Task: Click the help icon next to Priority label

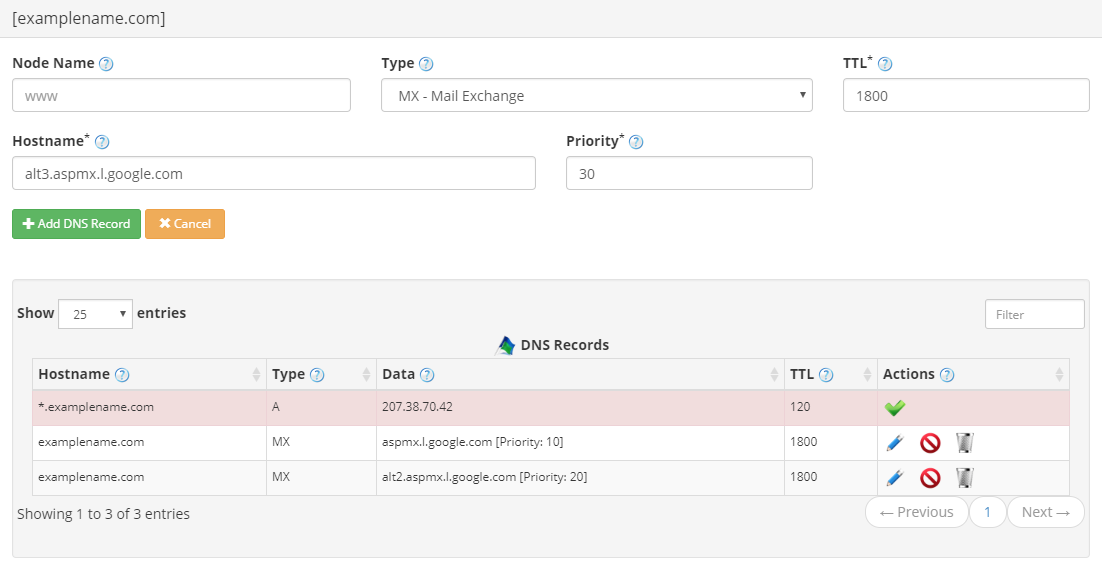Action: pos(636,142)
